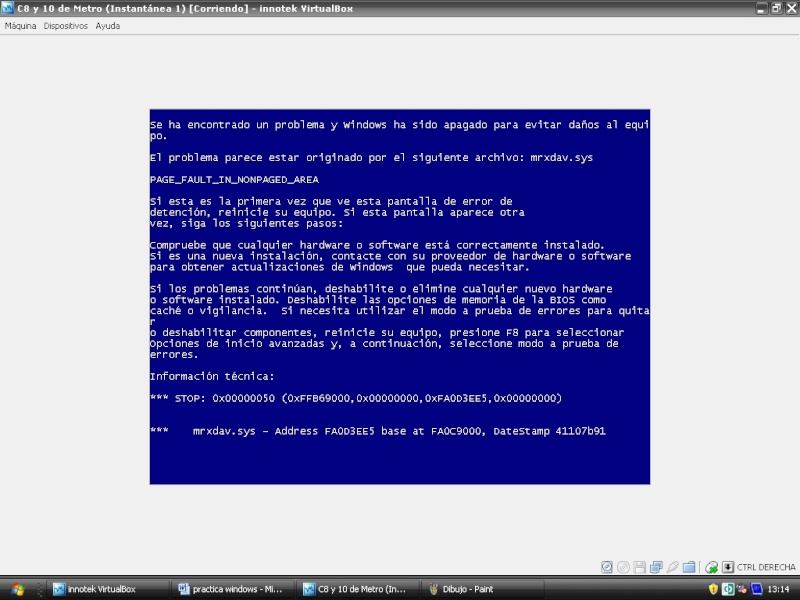Click the STOP: 0x00000050 error code line
Screen dimensions: 800x600
pyautogui.click(x=356, y=398)
